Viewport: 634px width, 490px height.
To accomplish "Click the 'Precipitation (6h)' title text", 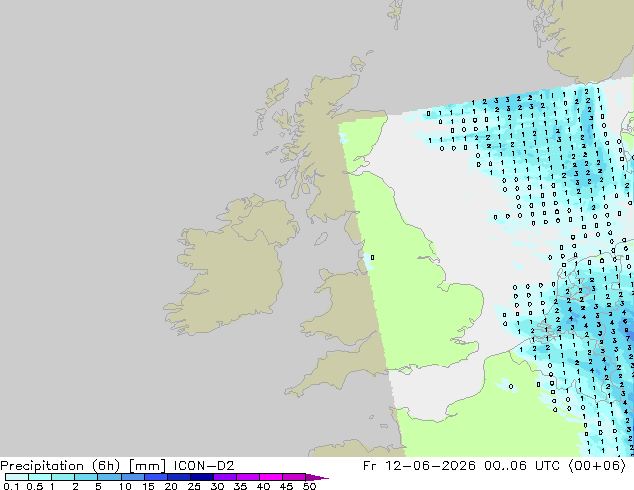I will click(x=60, y=466).
